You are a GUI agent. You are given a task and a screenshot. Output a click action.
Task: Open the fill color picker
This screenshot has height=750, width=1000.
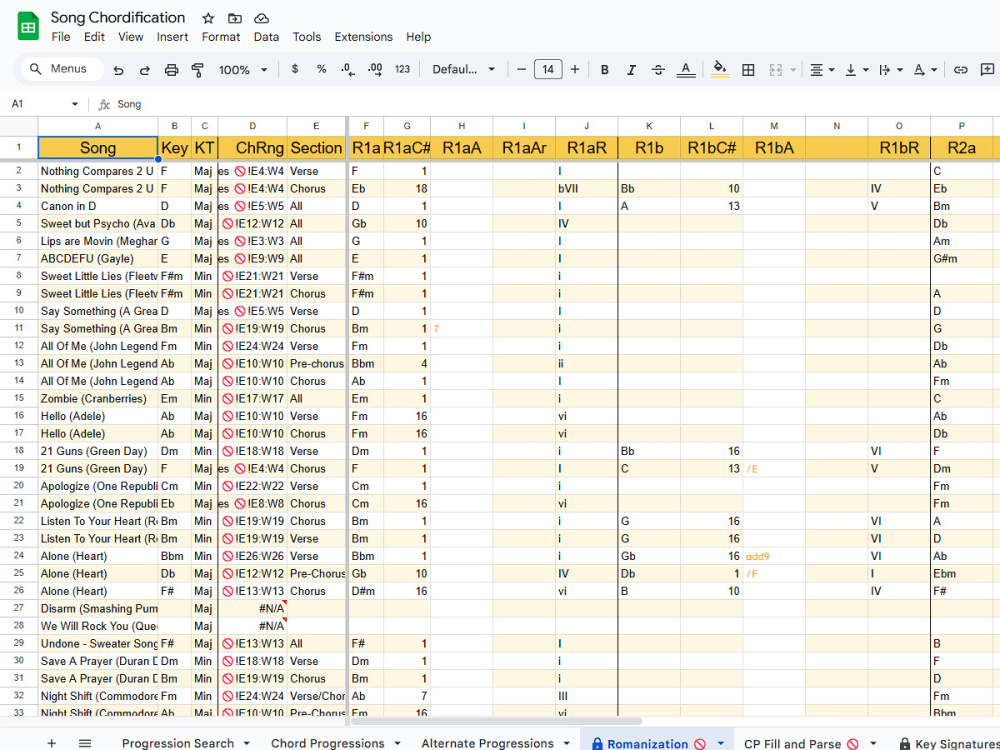click(x=720, y=70)
